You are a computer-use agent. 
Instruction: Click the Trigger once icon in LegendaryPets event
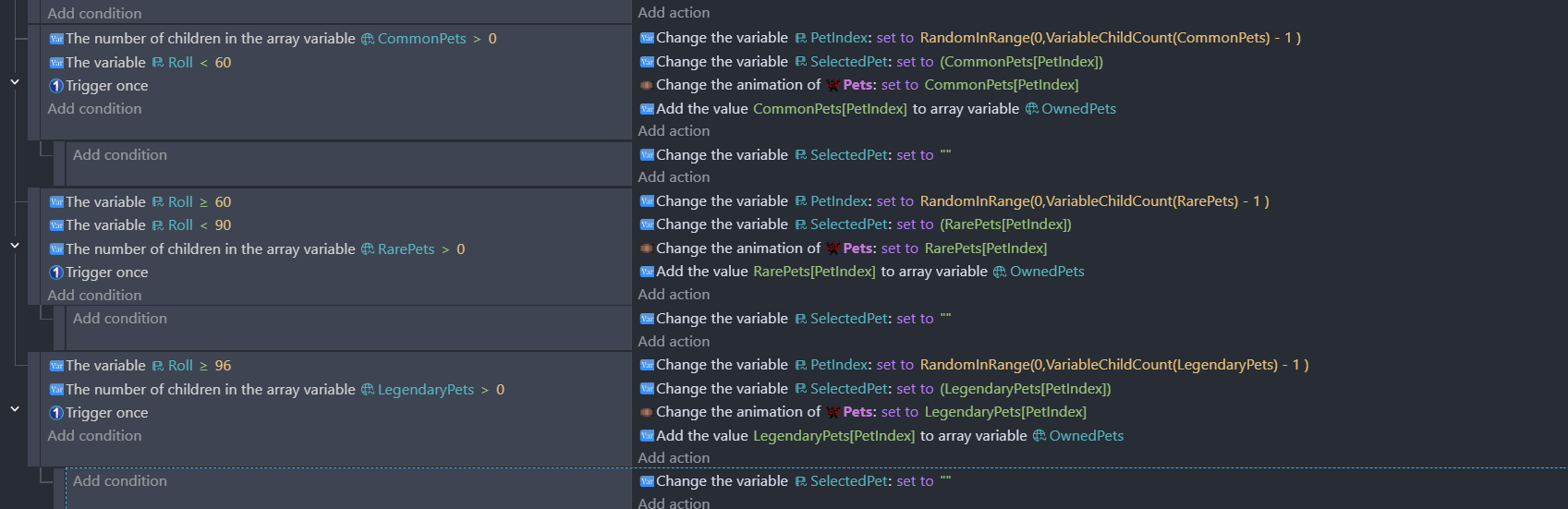point(56,413)
